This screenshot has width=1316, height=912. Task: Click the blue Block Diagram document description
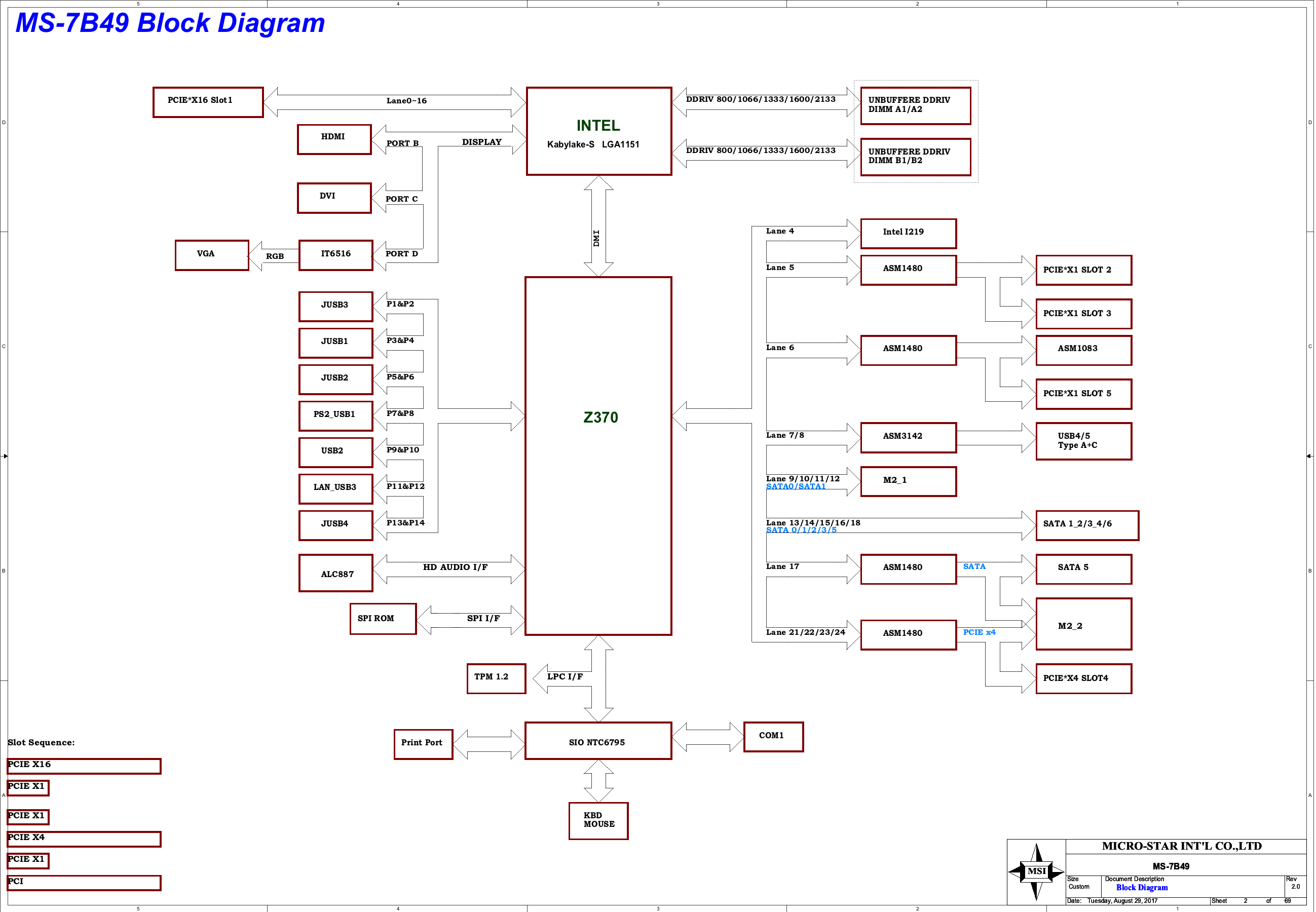coord(1141,888)
